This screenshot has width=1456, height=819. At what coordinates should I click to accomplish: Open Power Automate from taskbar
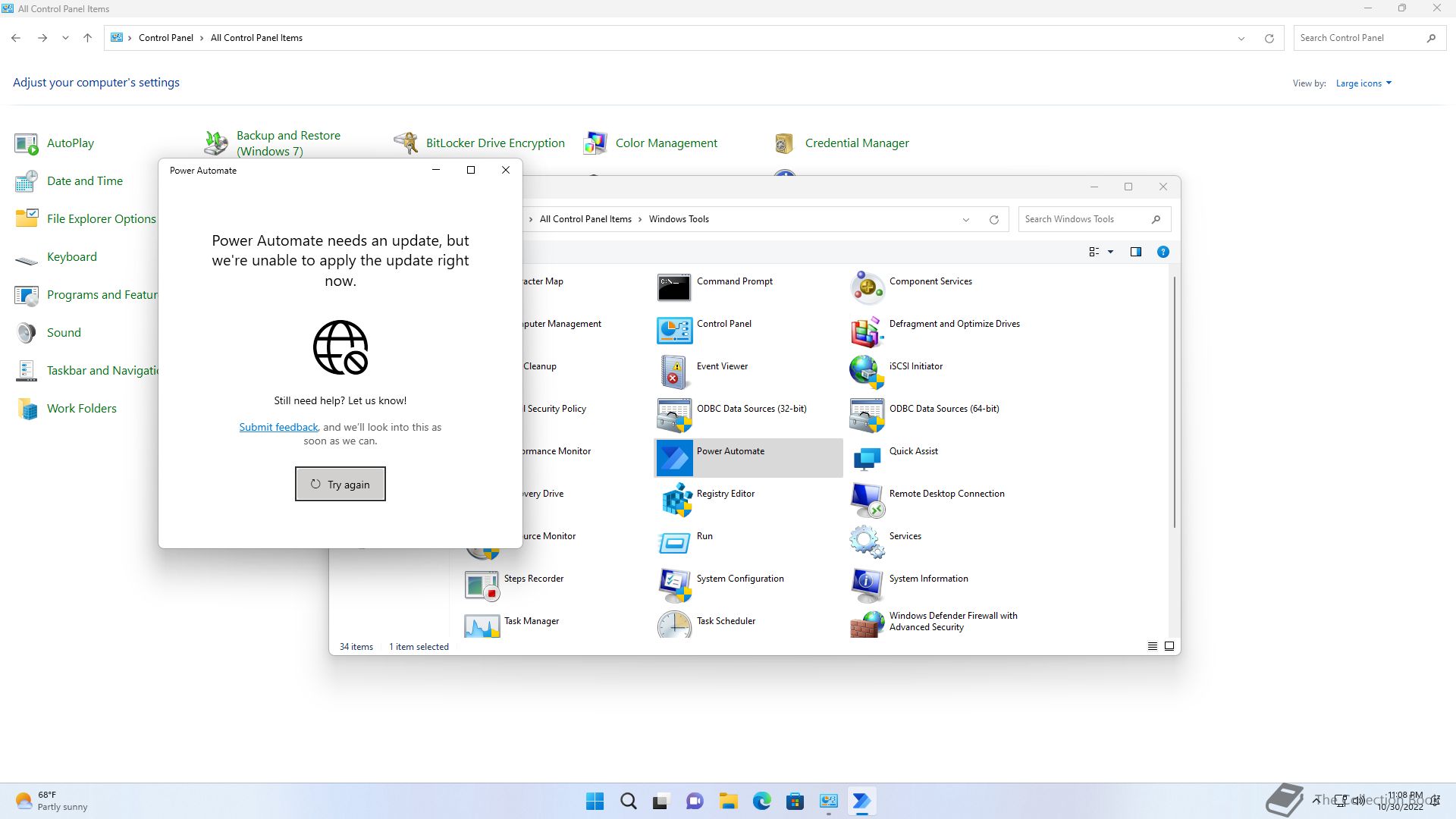pyautogui.click(x=862, y=802)
